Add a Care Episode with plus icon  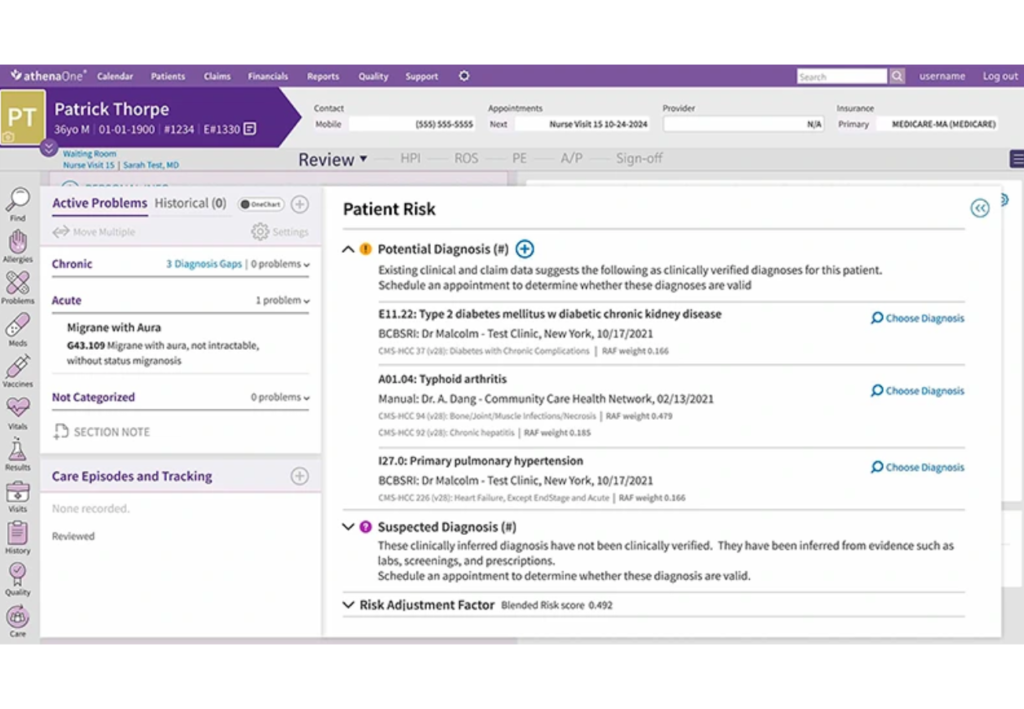point(300,476)
